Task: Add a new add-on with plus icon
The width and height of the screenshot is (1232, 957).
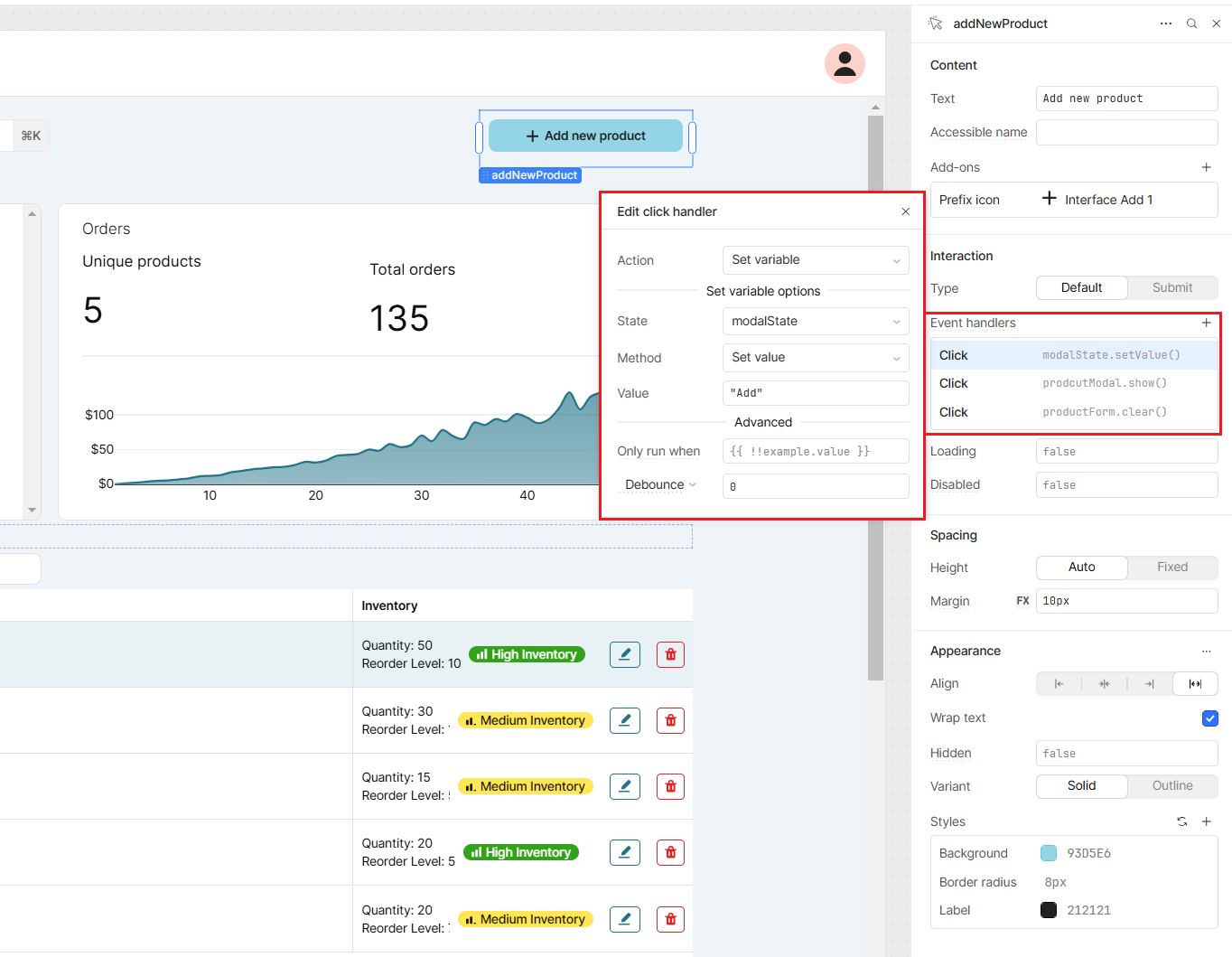Action: 1206,167
